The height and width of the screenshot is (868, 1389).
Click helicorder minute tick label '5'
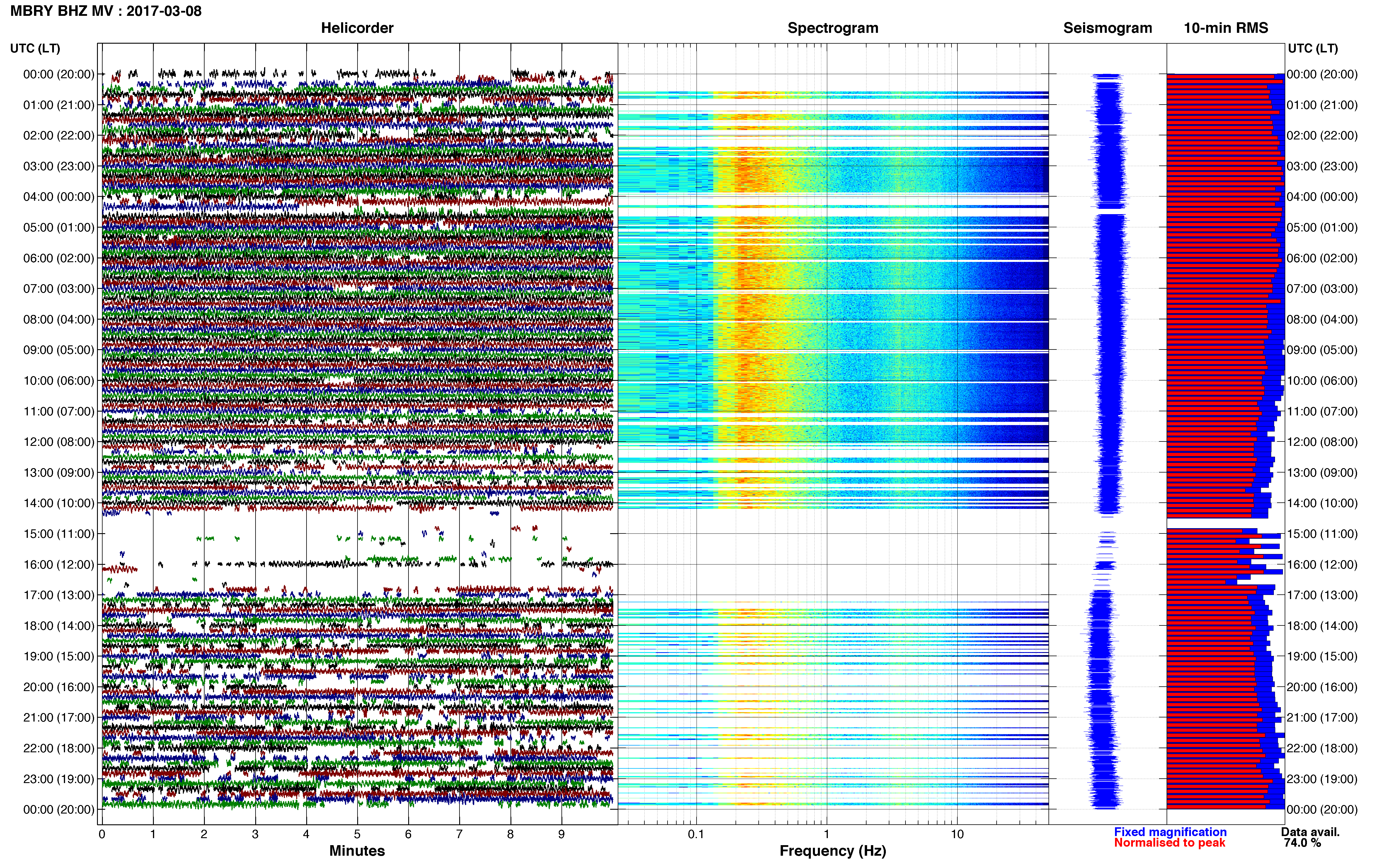click(357, 834)
